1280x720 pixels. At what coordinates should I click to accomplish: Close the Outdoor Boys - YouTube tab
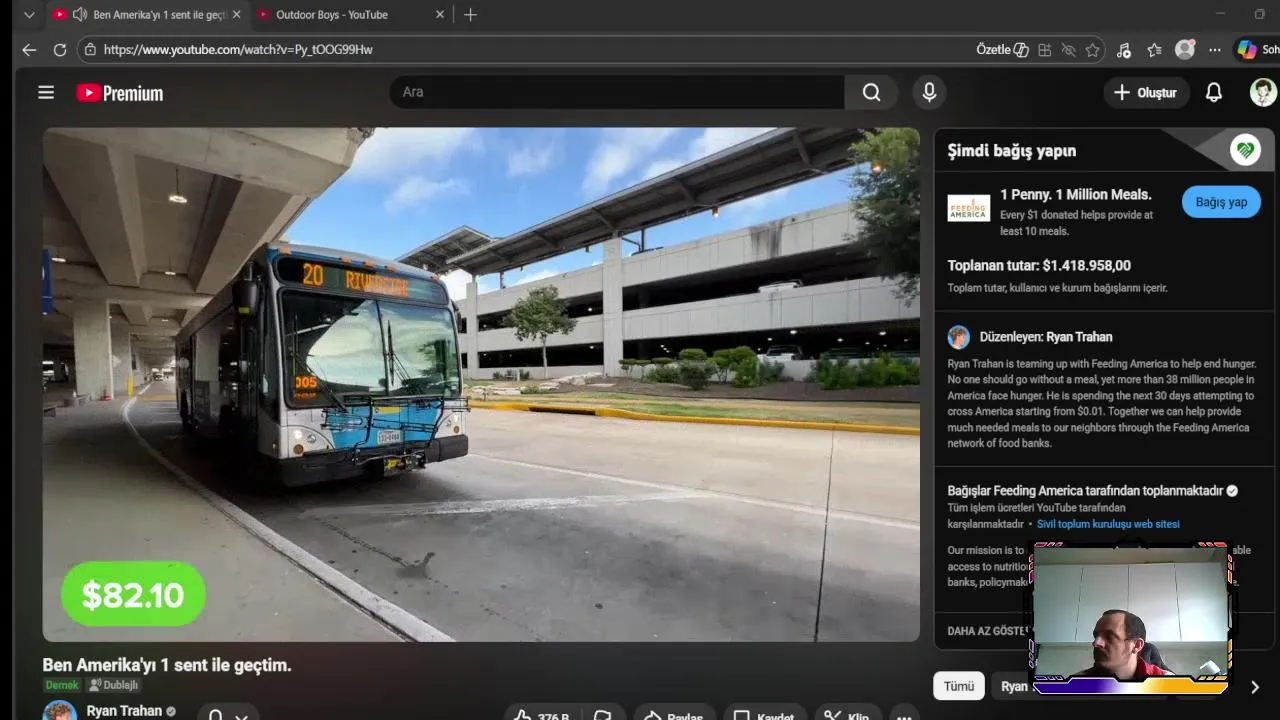(x=440, y=15)
